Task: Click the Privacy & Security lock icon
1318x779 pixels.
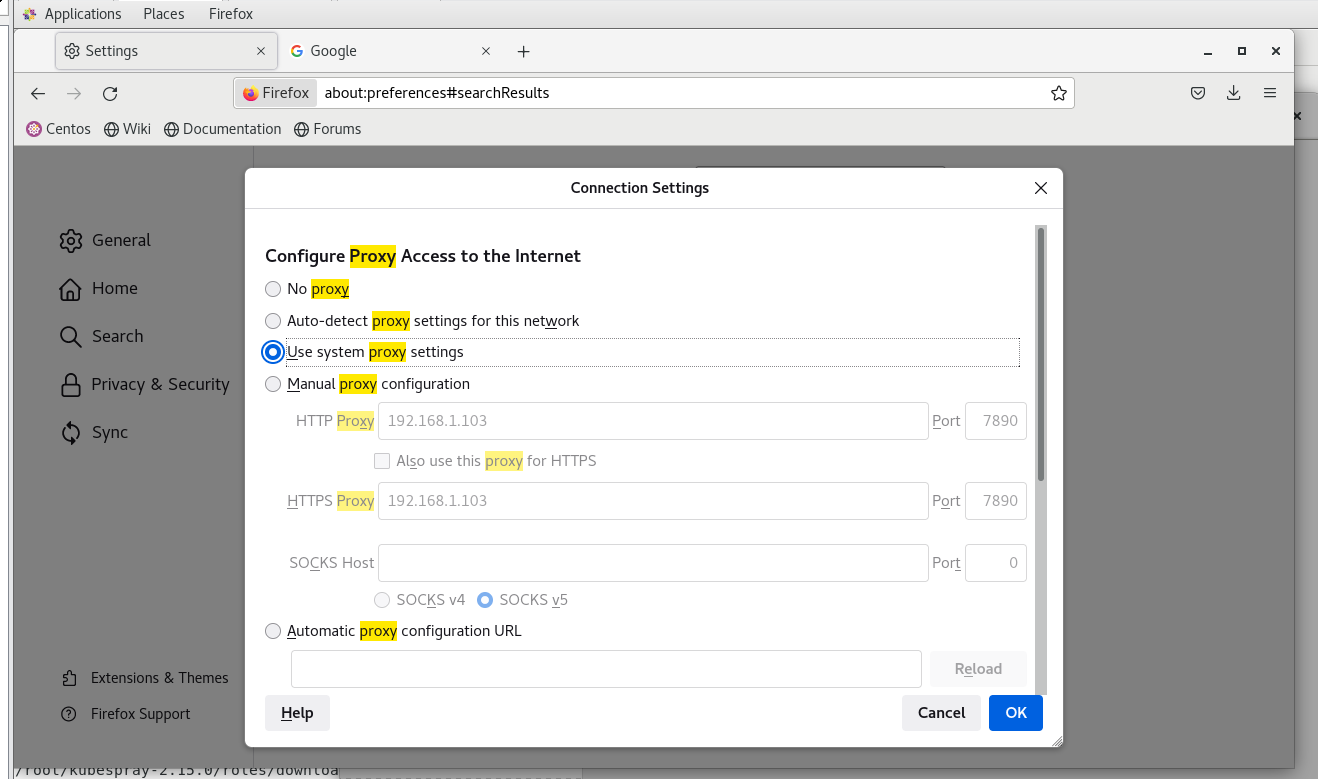Action: (x=70, y=384)
